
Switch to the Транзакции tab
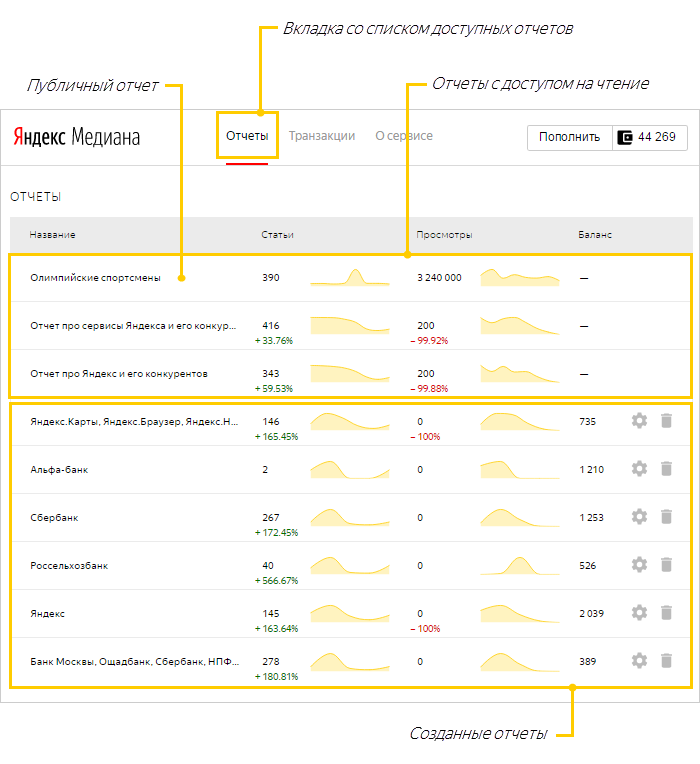tap(322, 136)
